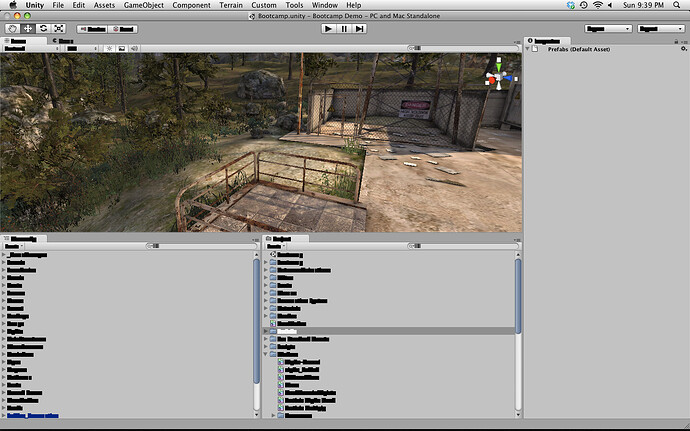The image size is (690, 431).
Task: Open the Tools menu
Action: tap(294, 5)
